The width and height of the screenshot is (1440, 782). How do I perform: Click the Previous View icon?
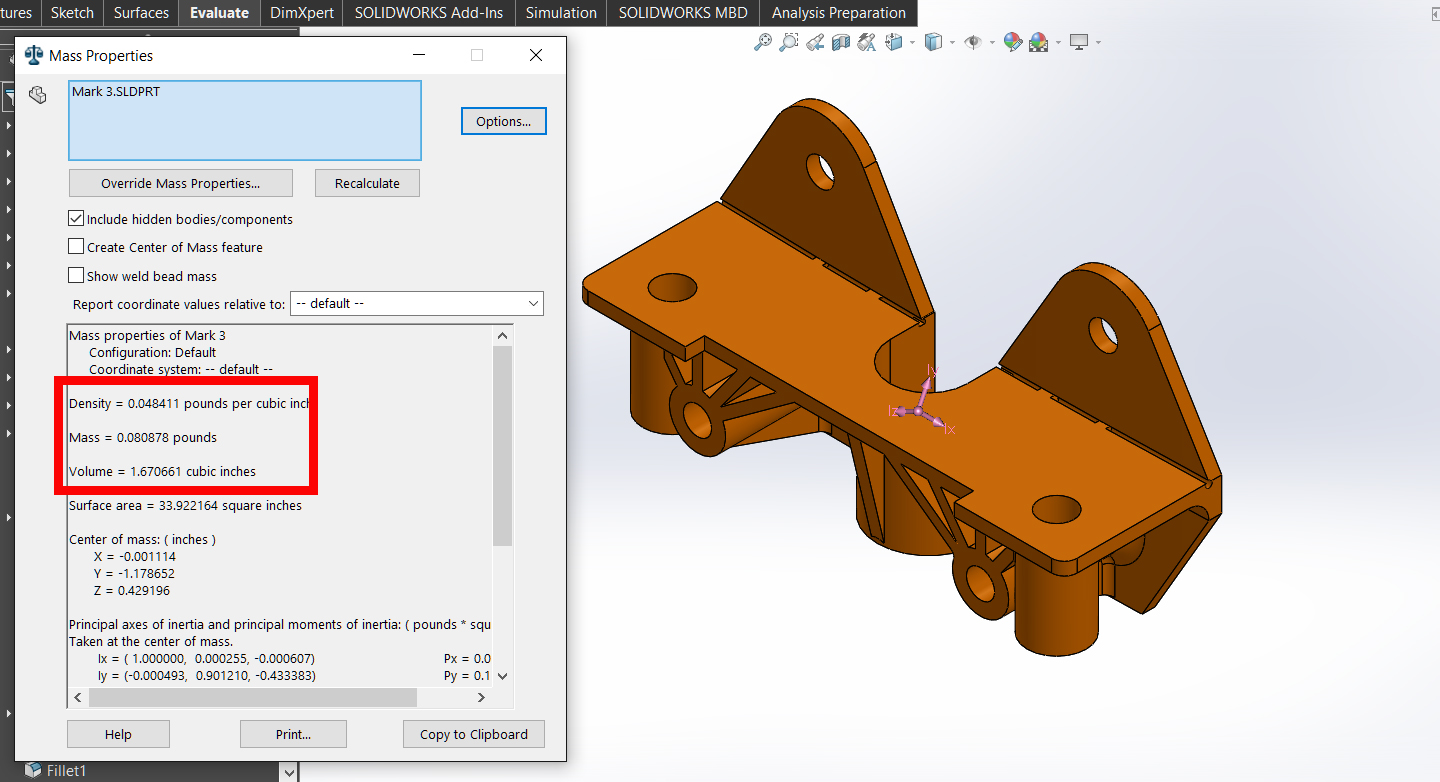click(815, 42)
